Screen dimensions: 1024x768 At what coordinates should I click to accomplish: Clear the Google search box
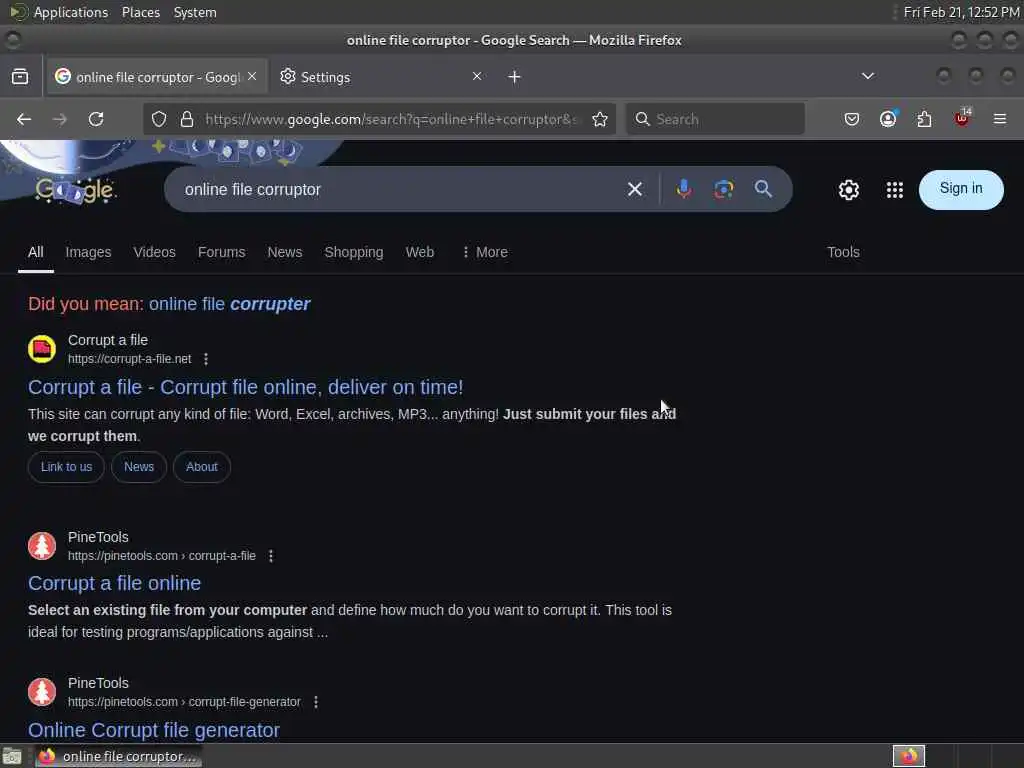click(x=634, y=189)
